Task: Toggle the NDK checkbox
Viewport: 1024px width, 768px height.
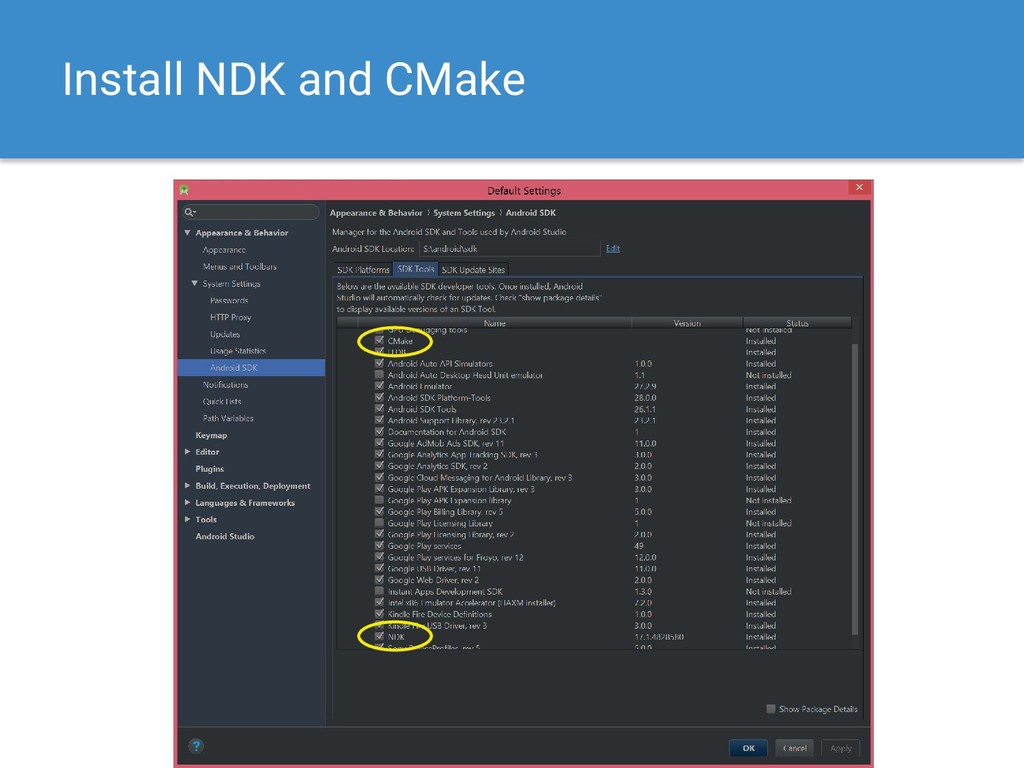Action: point(379,636)
